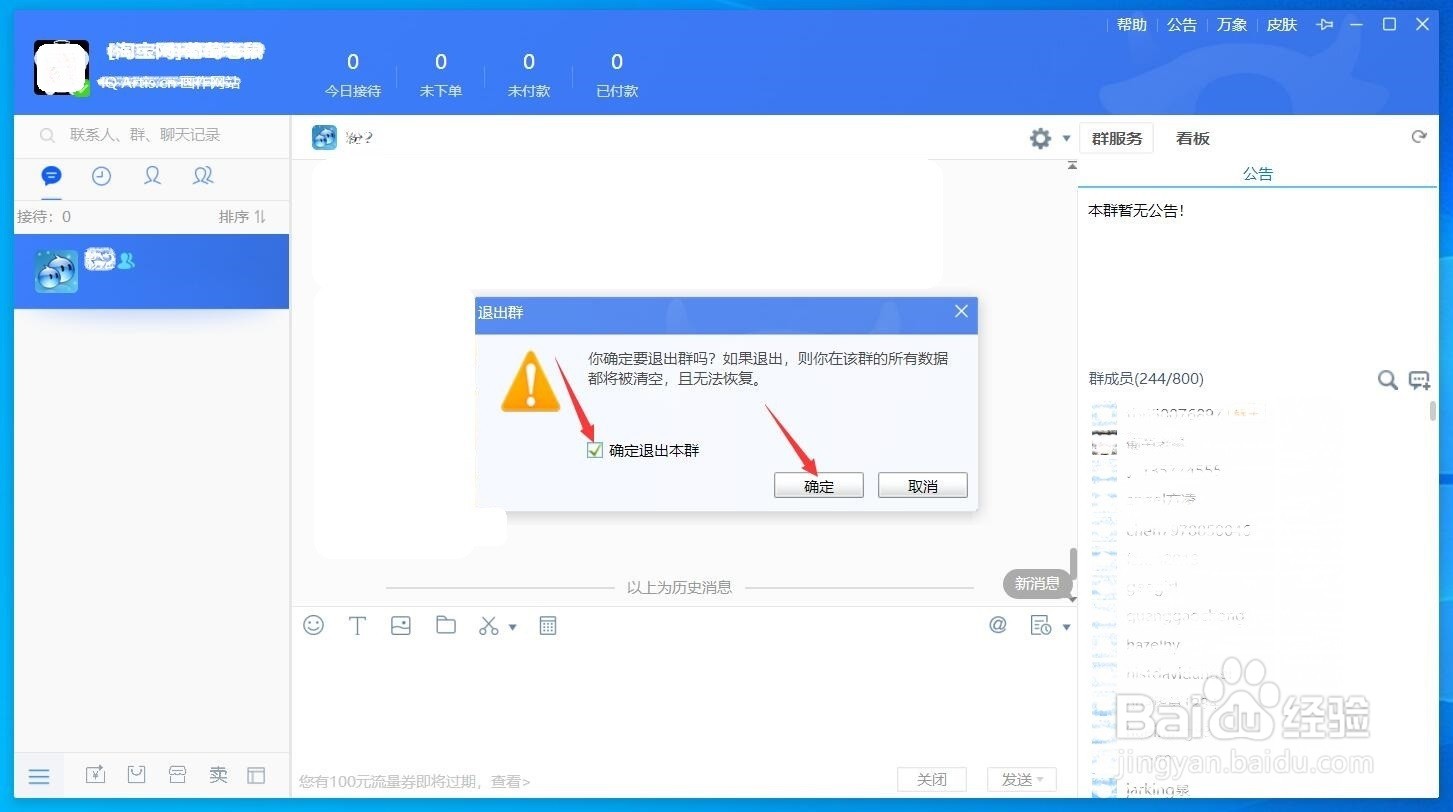
Task: Cancel the 退出群 dialog with 取消
Action: click(922, 486)
